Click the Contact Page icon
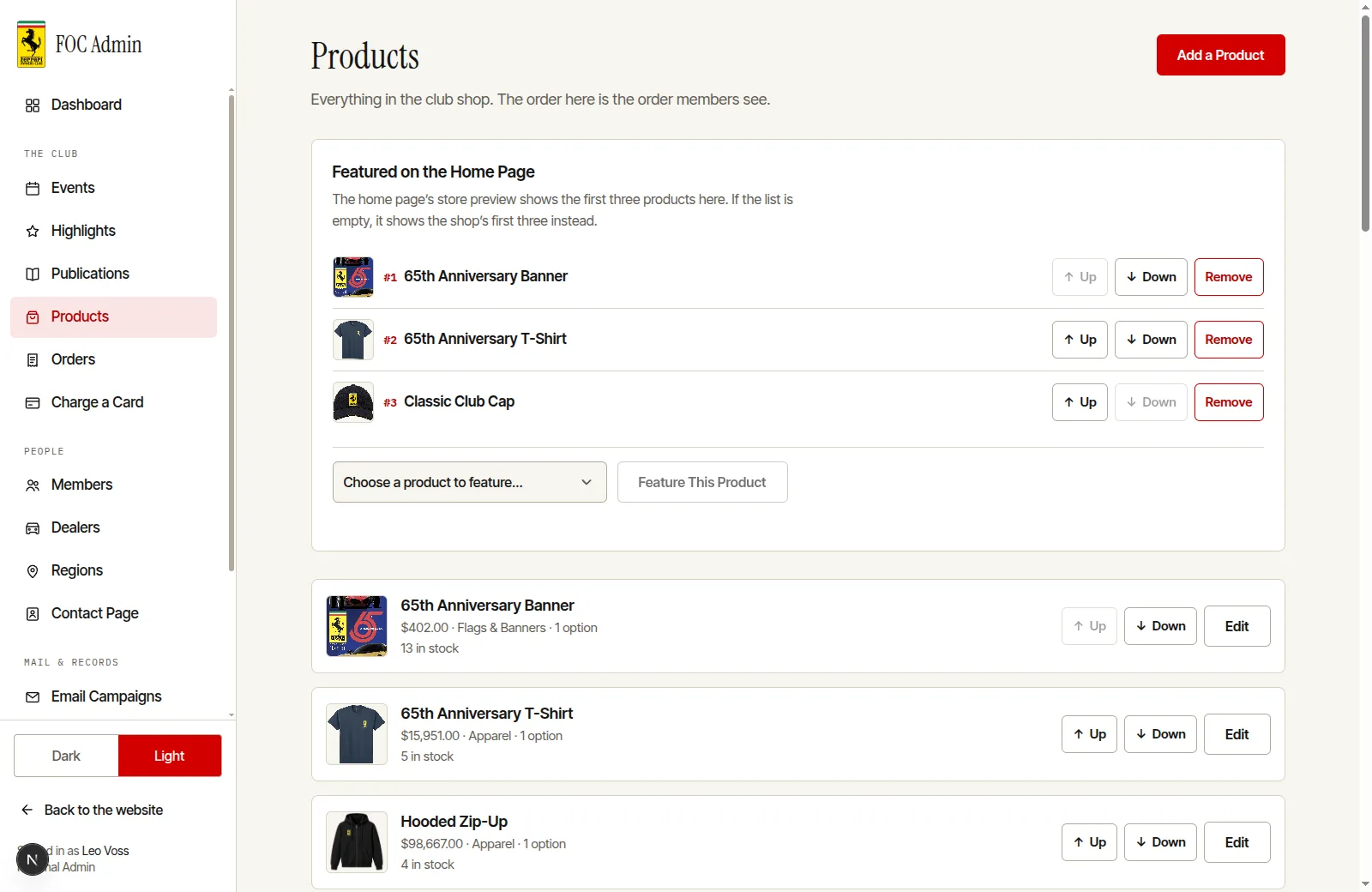 pos(33,614)
